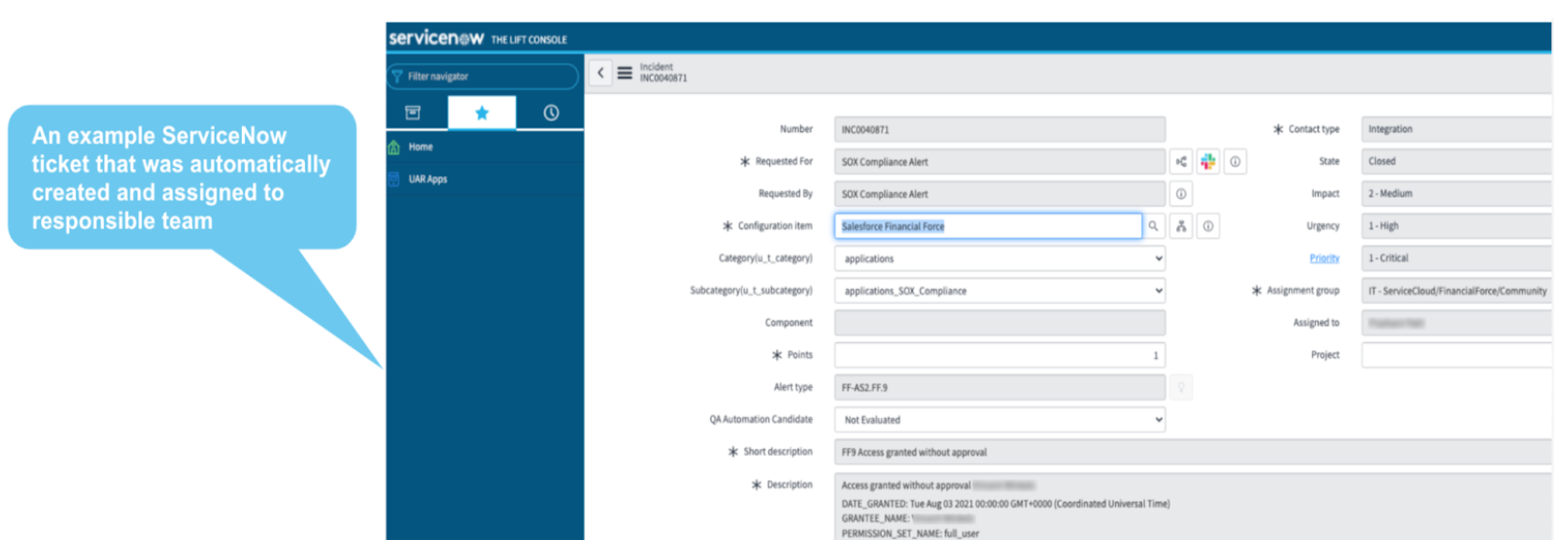This screenshot has height=555, width=1568.
Task: Go to Home in the navigator
Action: coord(420,147)
